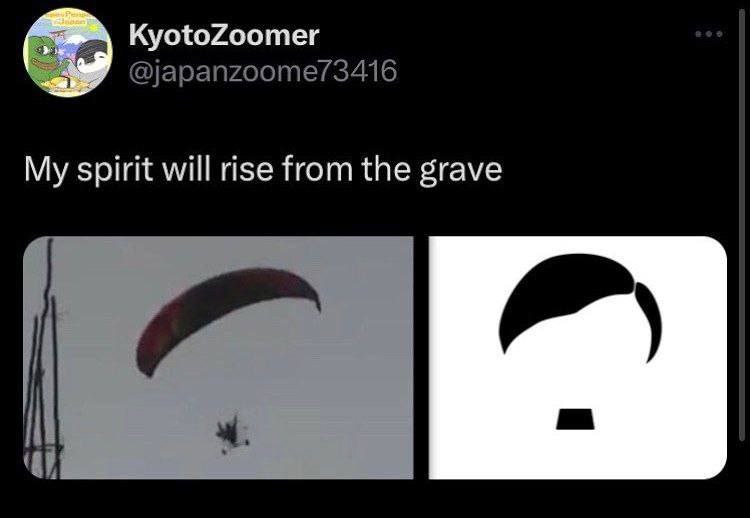Click the tweet text about spirit rising
The width and height of the screenshot is (750, 518).
tap(263, 170)
